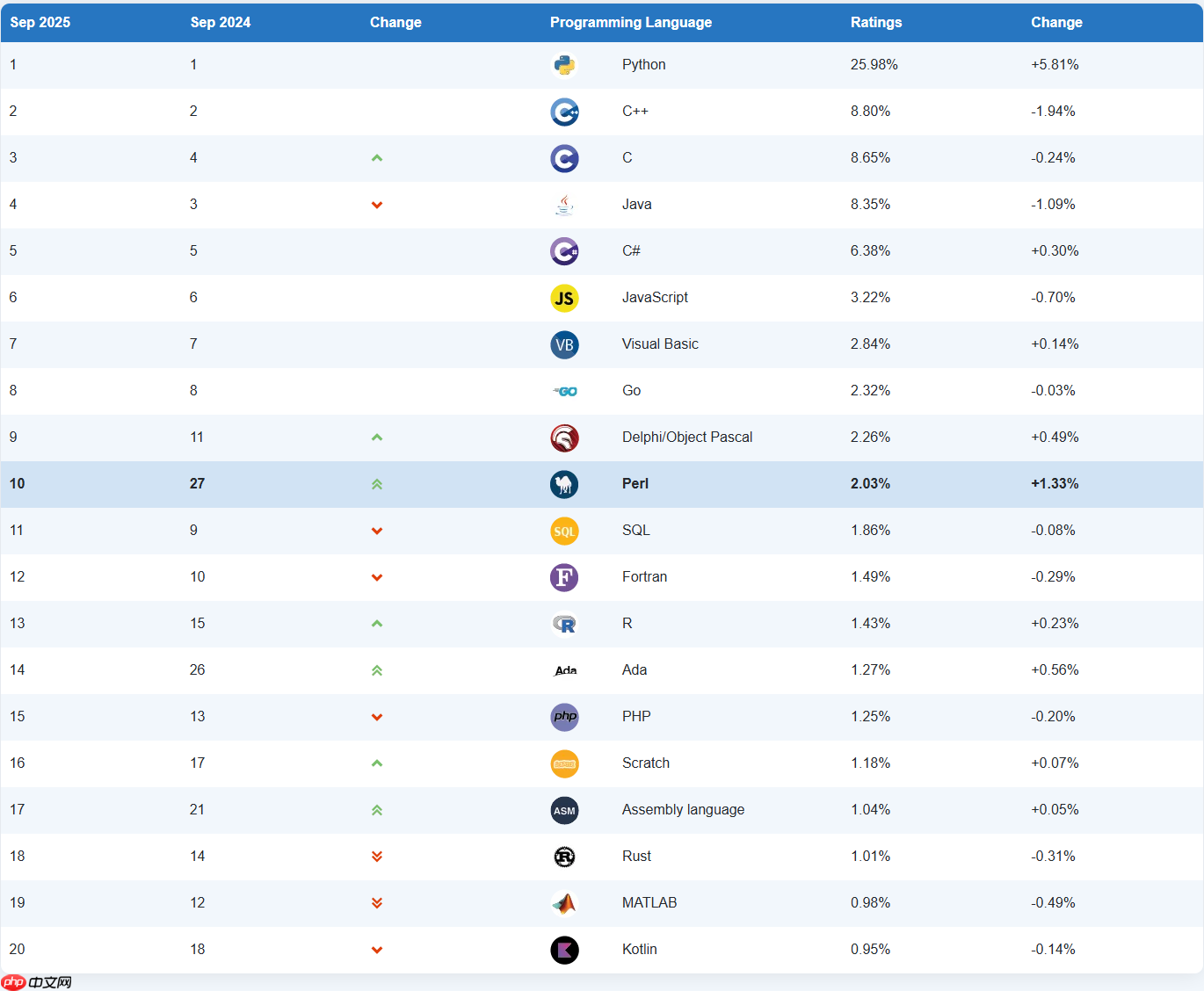The height and width of the screenshot is (991, 1204).
Task: Click the Delphi/Object Pascal language name
Action: point(687,438)
